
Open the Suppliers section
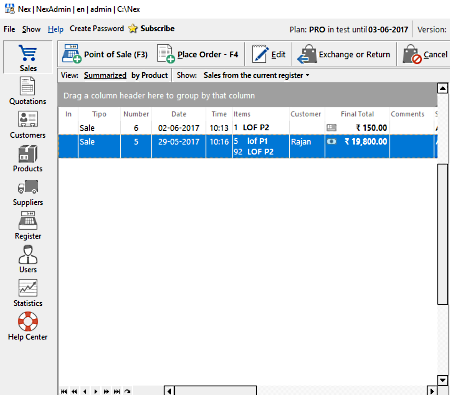click(28, 193)
